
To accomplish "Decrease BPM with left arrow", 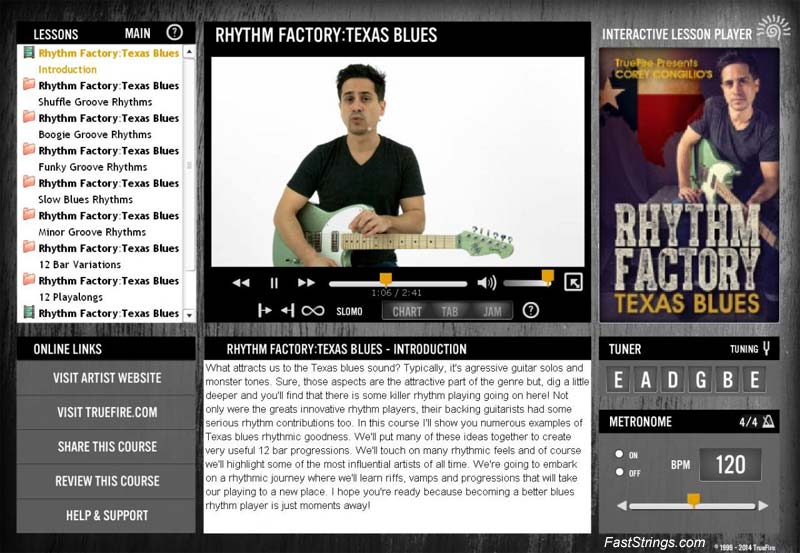I will [x=621, y=506].
